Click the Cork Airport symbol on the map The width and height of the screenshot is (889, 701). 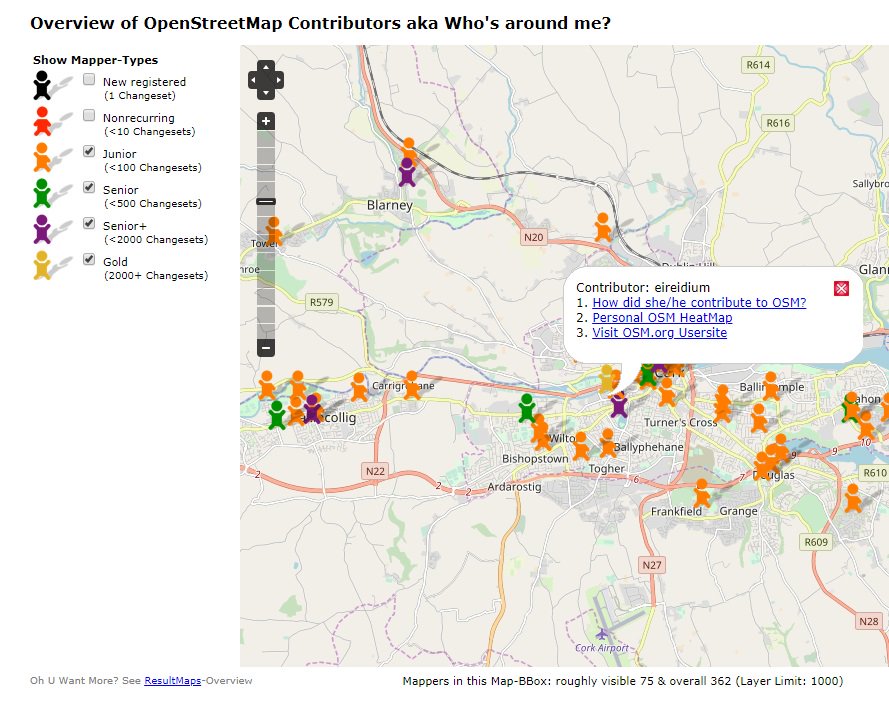point(602,634)
